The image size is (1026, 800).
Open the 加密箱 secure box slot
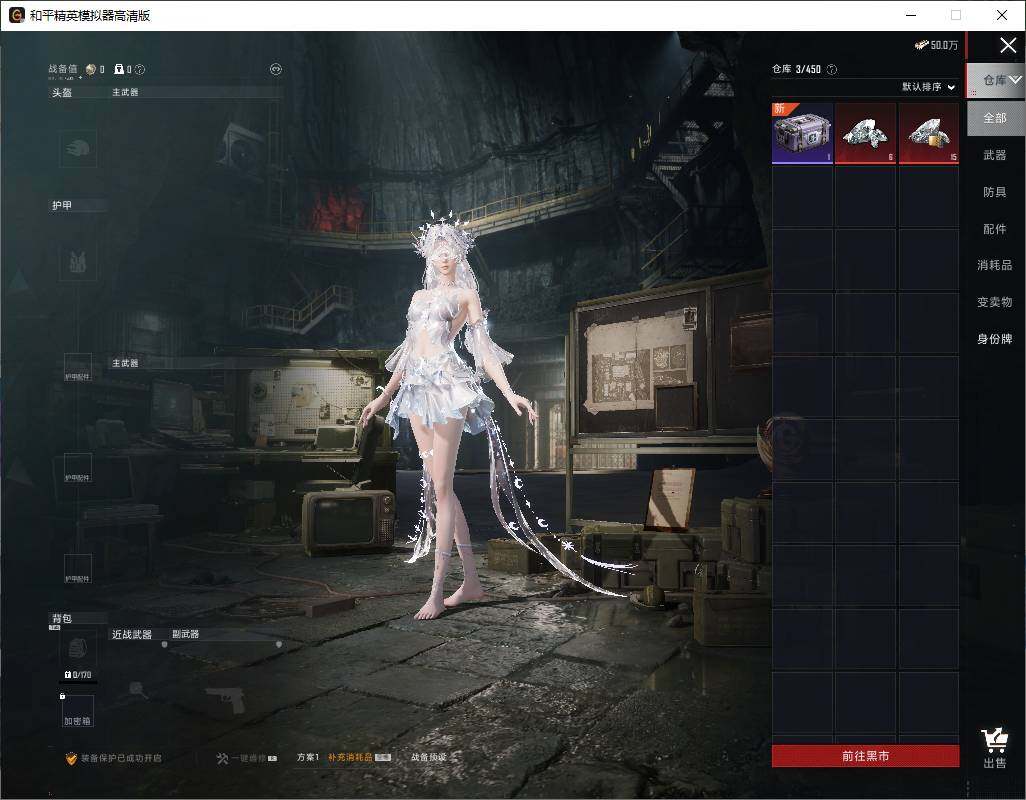pos(77,711)
